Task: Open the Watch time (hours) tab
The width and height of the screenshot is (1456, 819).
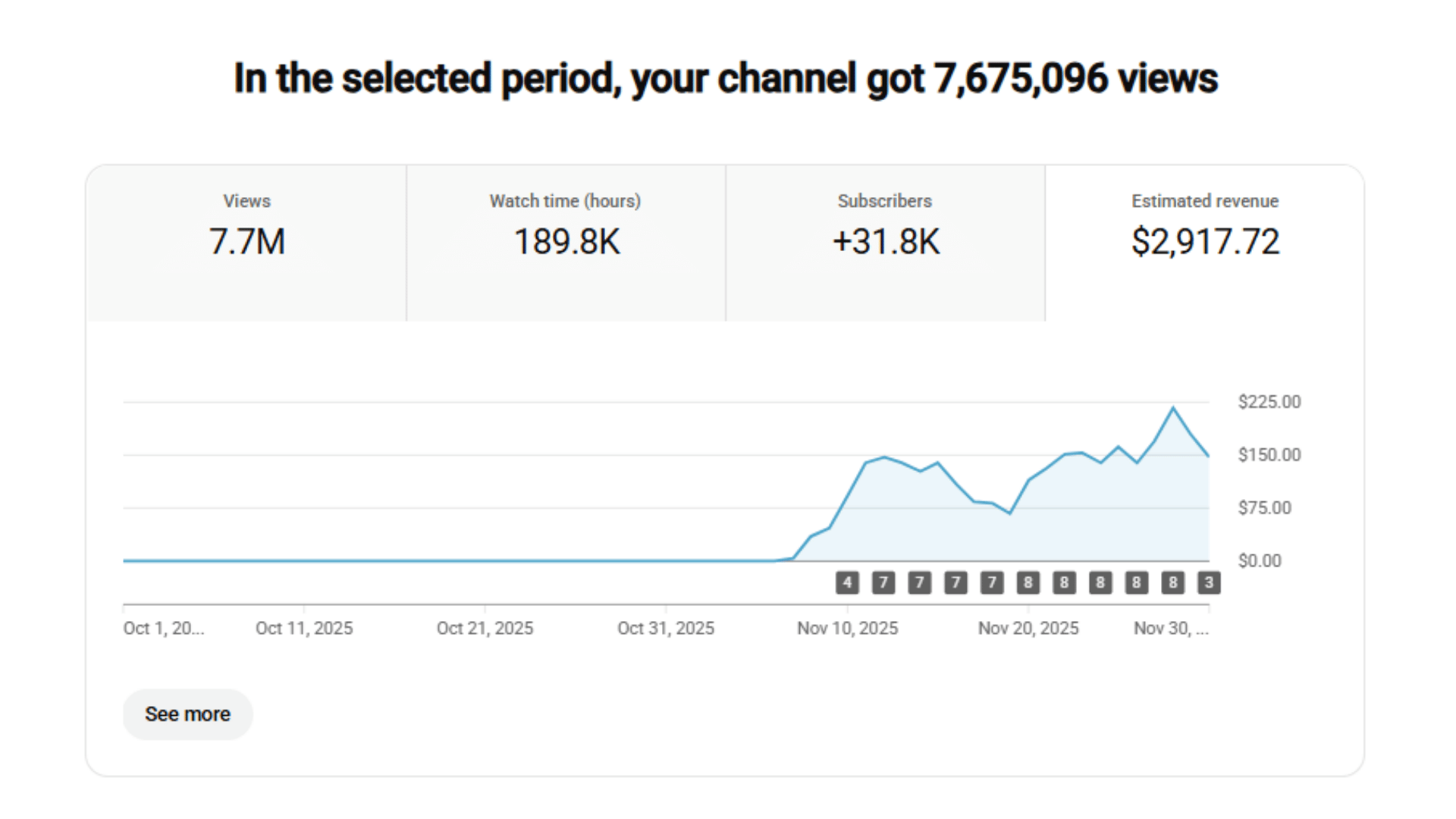Action: tap(566, 243)
